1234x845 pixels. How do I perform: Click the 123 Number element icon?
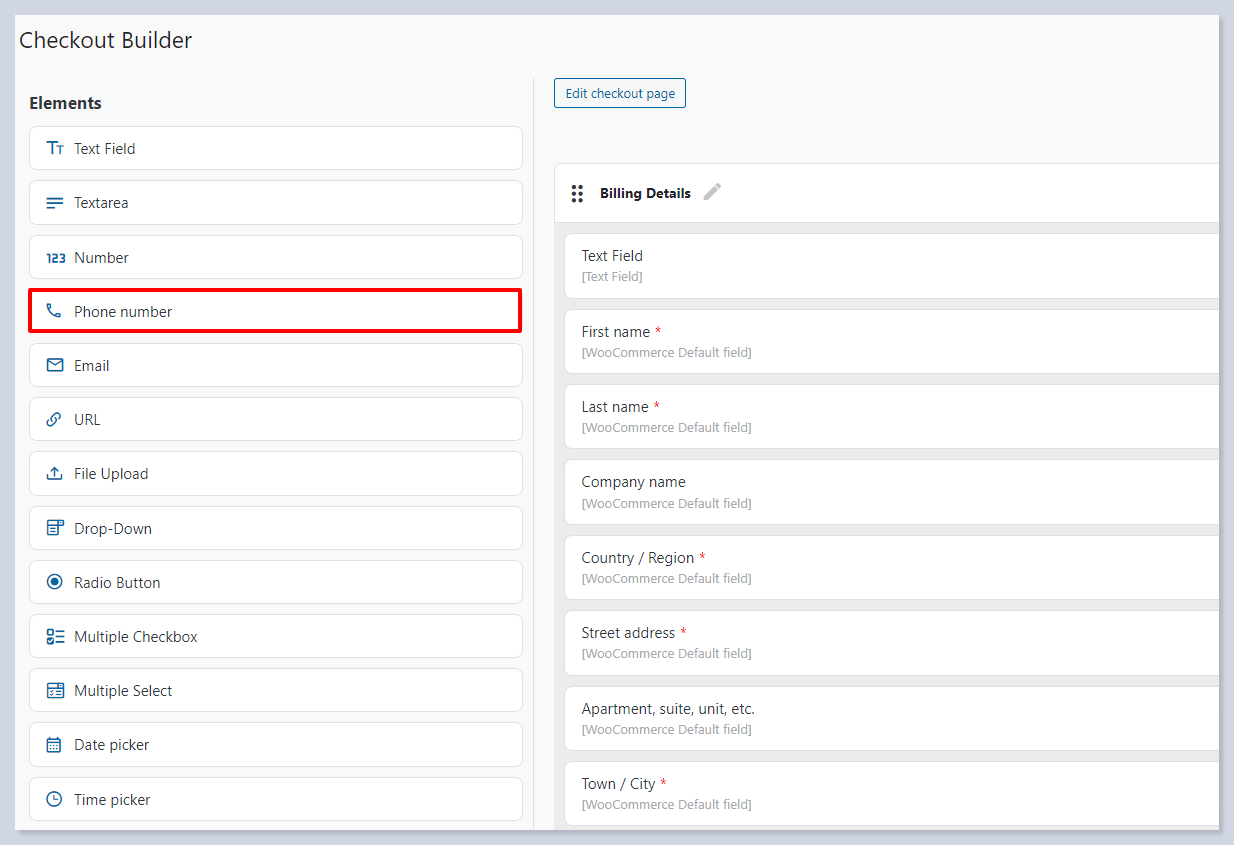[55, 258]
